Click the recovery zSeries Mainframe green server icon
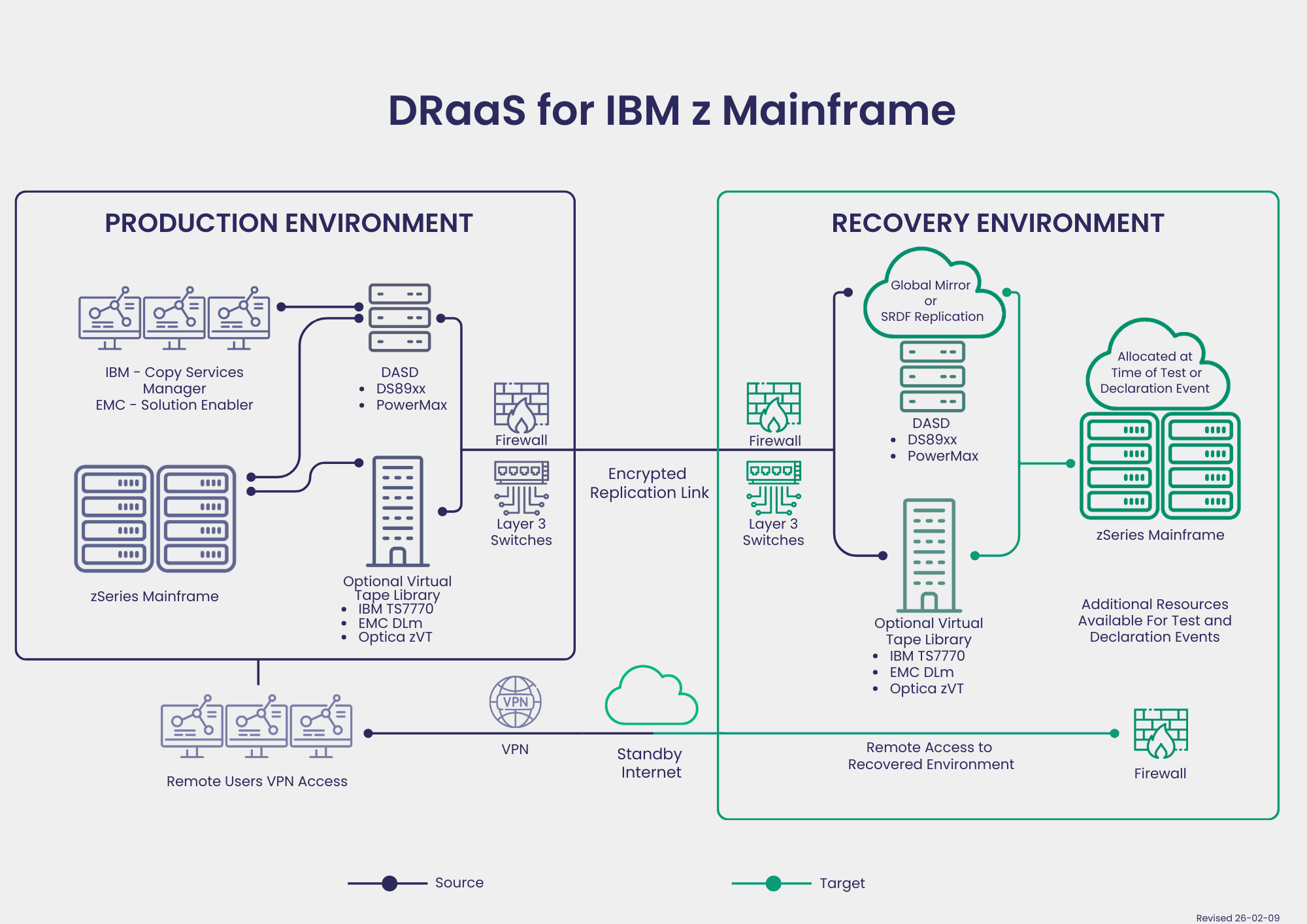Viewport: 1307px width, 924px height. click(1159, 466)
